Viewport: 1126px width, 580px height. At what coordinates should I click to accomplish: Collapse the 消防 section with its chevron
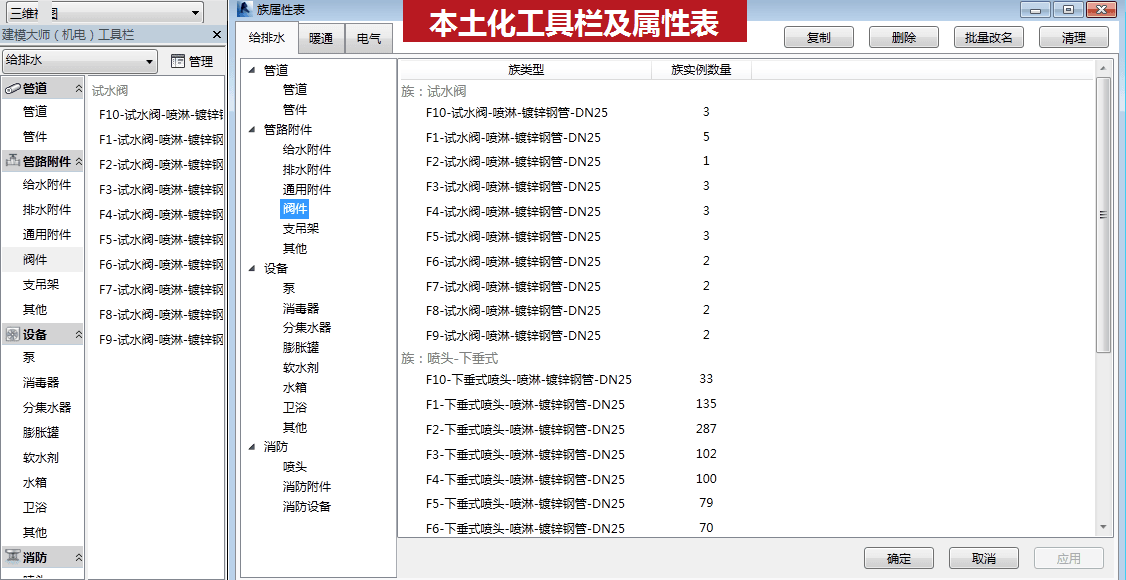[79, 557]
